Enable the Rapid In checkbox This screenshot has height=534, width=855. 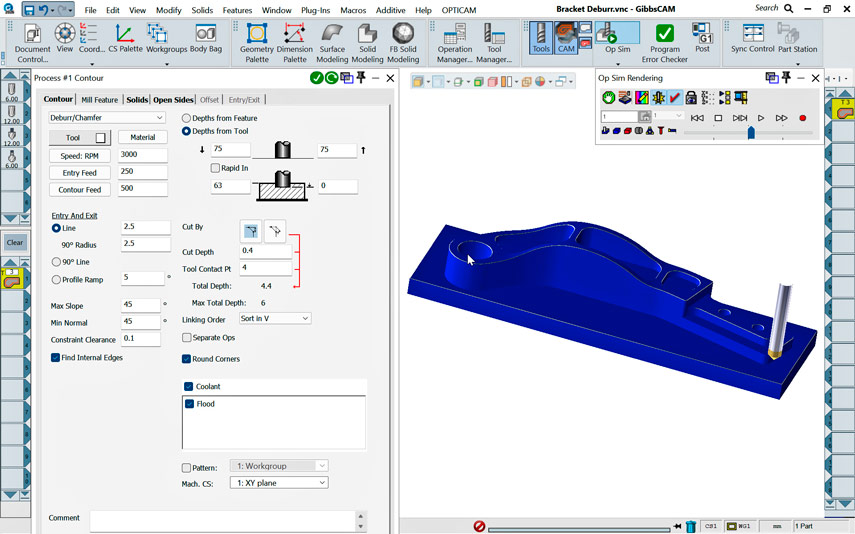216,168
